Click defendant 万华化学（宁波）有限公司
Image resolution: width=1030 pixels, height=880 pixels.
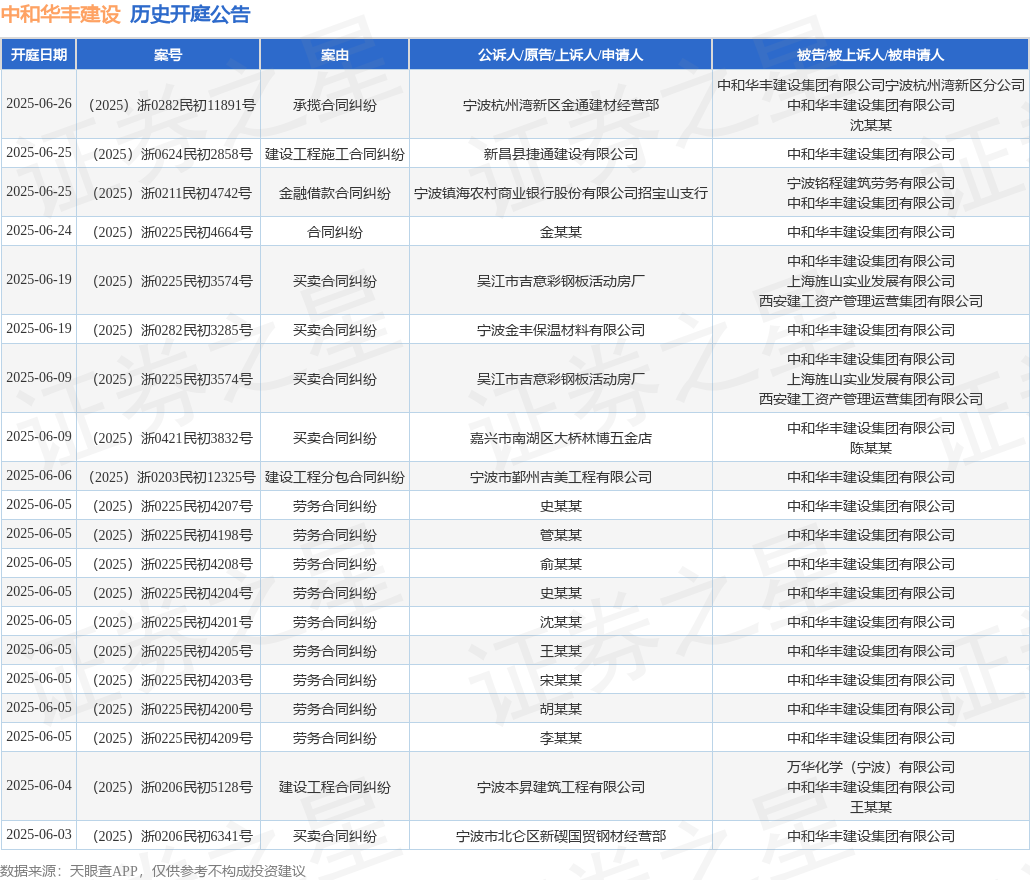click(870, 767)
